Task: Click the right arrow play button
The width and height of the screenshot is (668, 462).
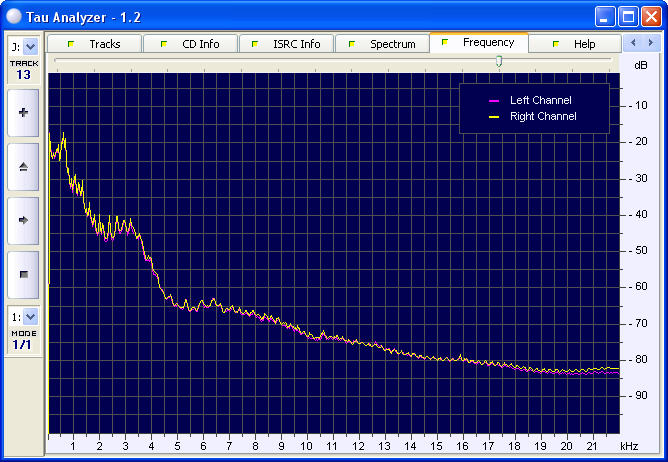Action: (23, 220)
